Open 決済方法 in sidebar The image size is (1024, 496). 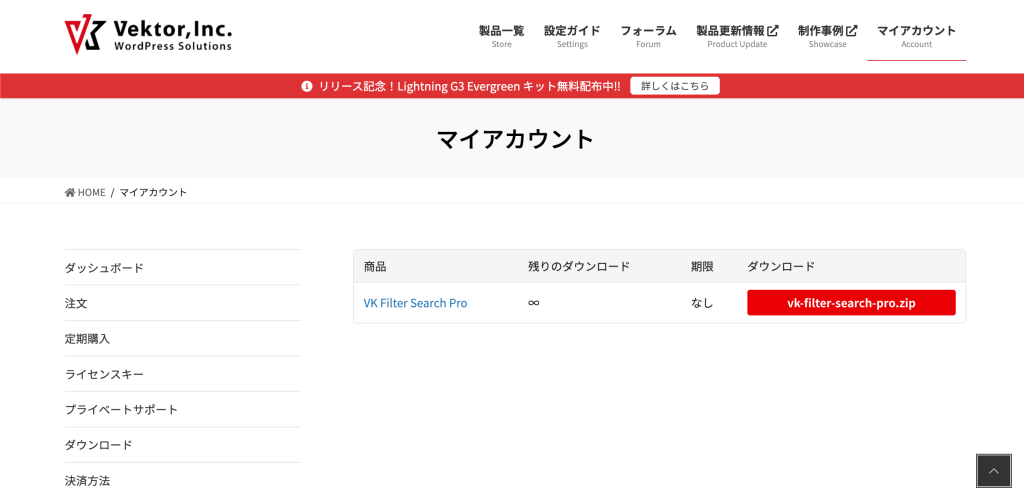click(183, 480)
